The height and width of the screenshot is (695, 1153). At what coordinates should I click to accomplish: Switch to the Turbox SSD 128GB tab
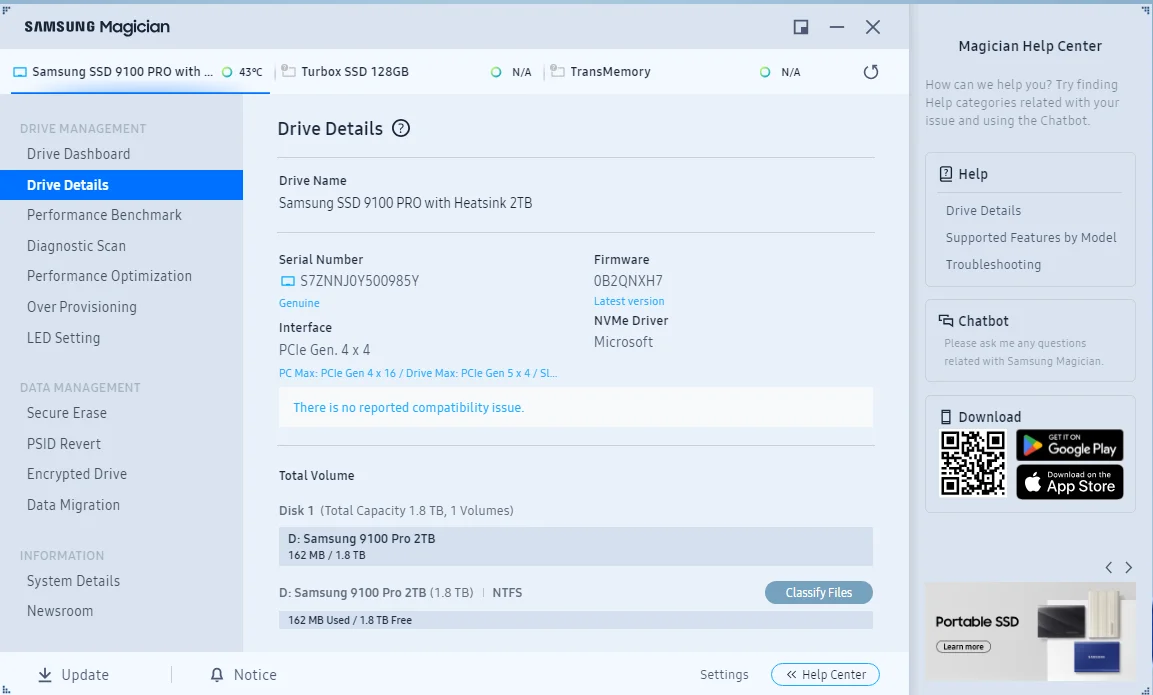coord(409,72)
